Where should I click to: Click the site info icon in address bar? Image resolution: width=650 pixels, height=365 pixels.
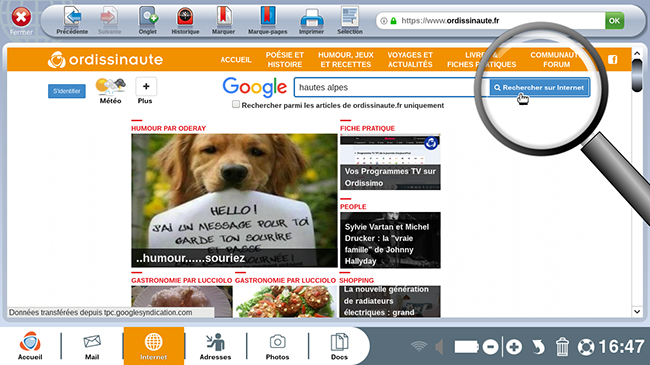384,21
